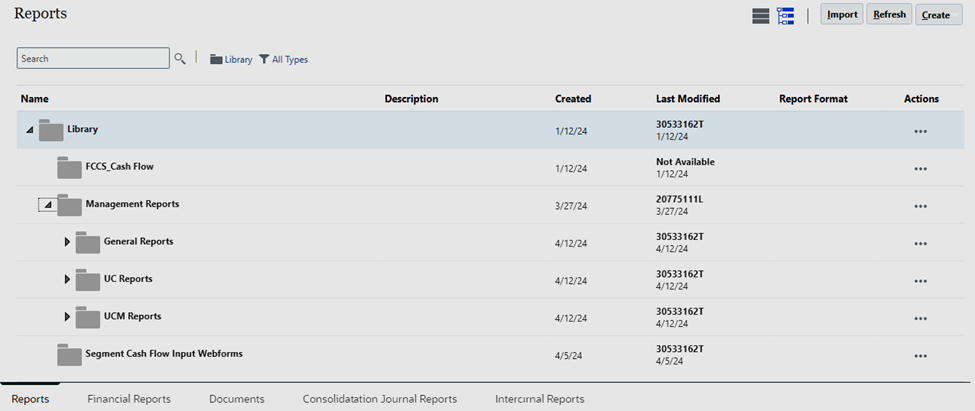
Task: Click the search magnifier icon
Action: click(180, 58)
